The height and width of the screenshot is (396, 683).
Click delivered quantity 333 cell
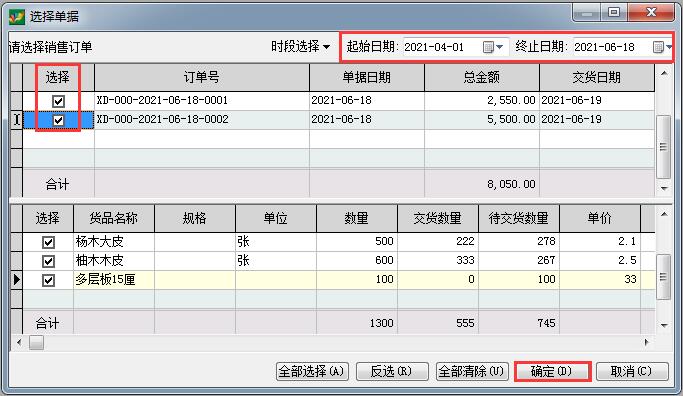pyautogui.click(x=438, y=261)
